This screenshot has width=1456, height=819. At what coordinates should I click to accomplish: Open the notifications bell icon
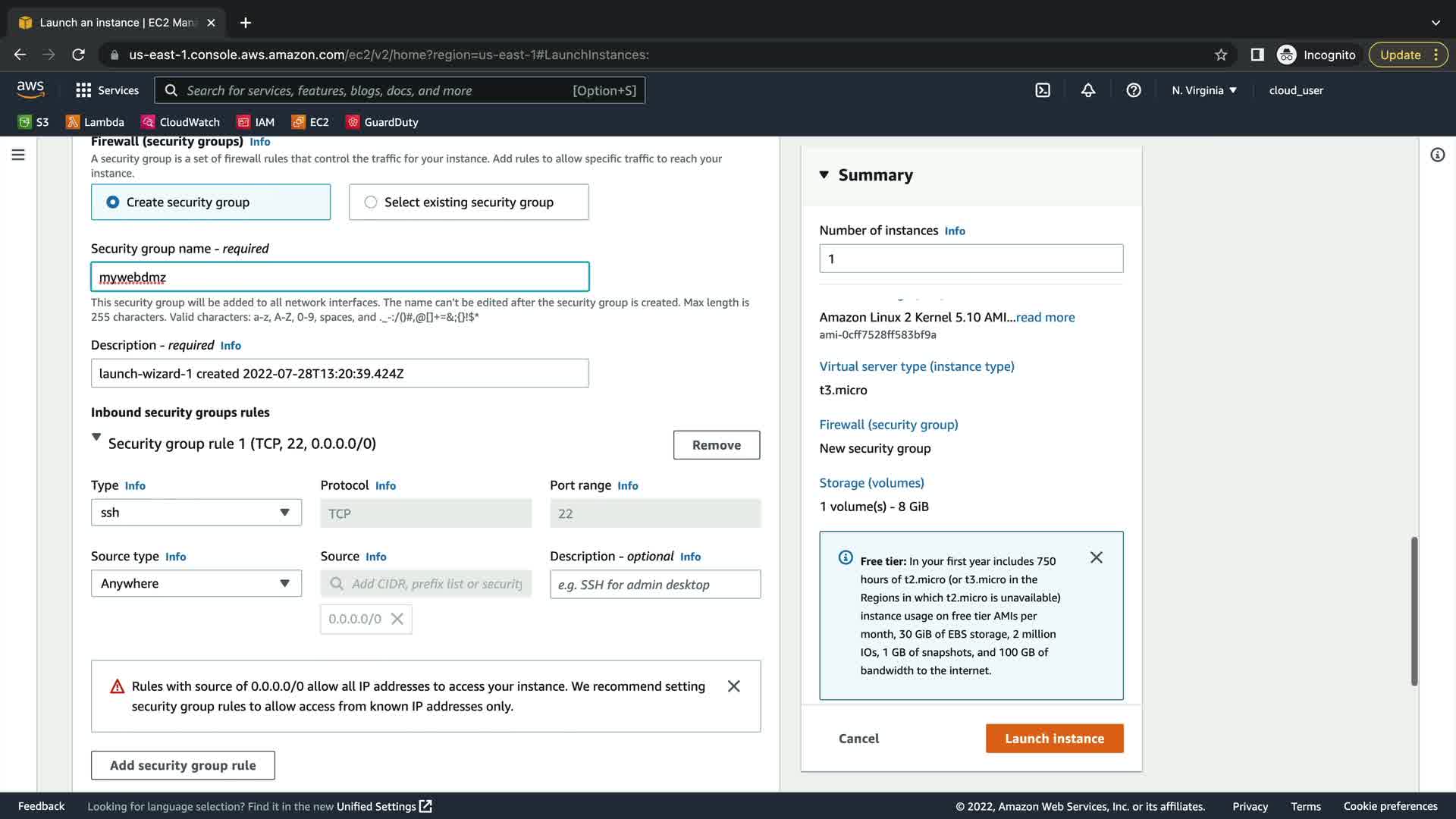click(x=1088, y=90)
